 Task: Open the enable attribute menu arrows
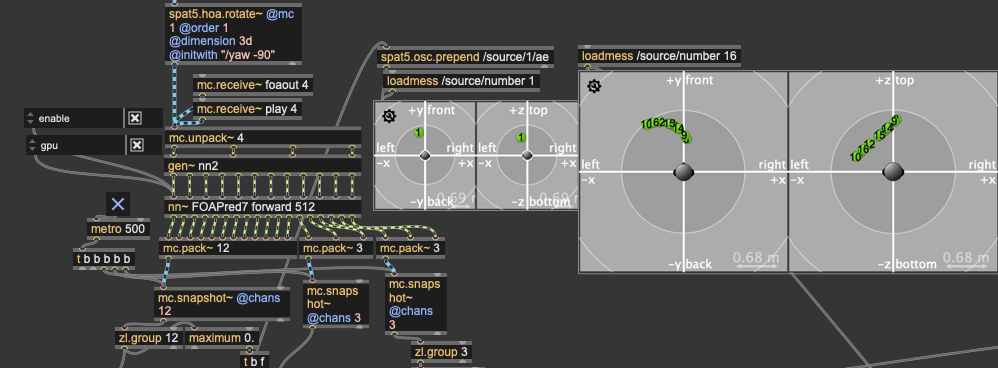(x=30, y=118)
